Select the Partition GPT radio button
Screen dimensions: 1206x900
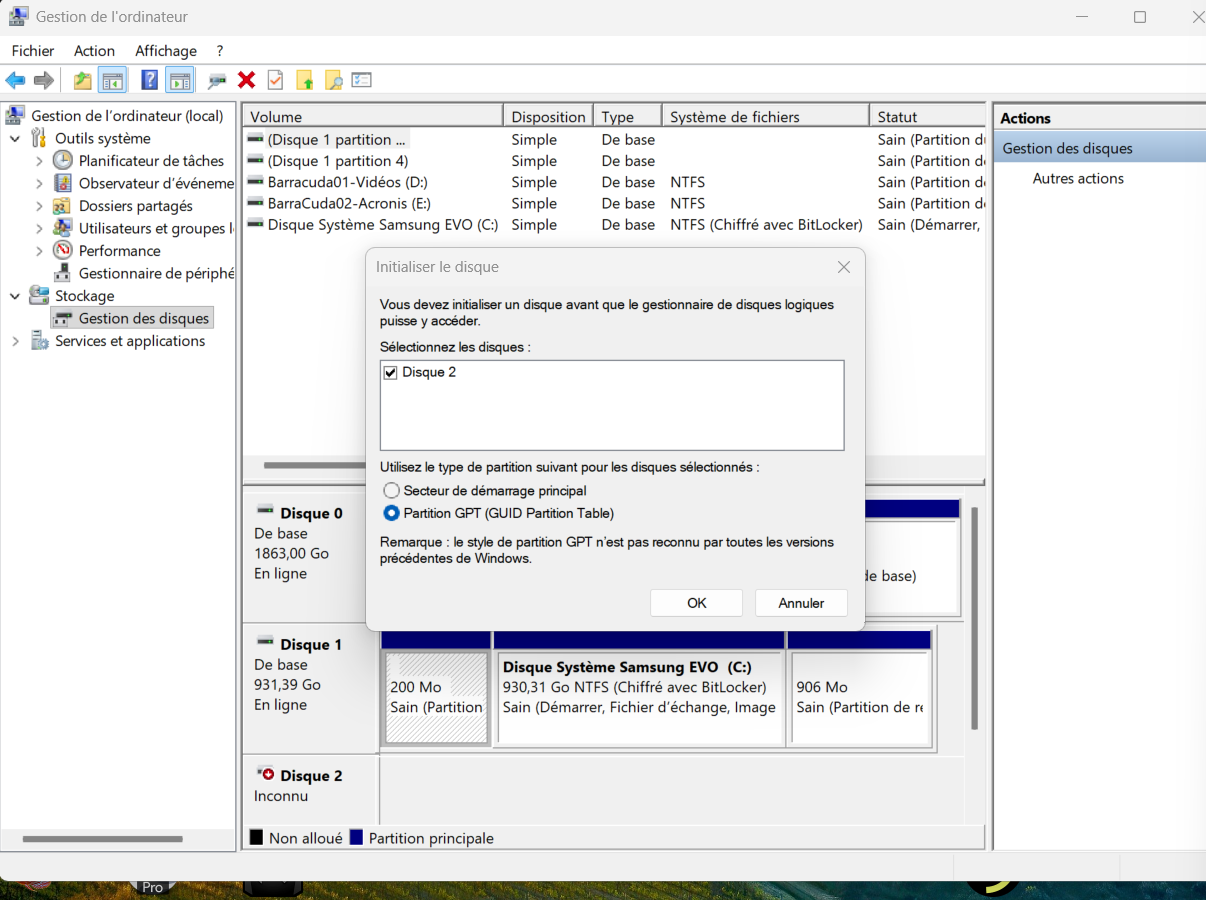392,513
